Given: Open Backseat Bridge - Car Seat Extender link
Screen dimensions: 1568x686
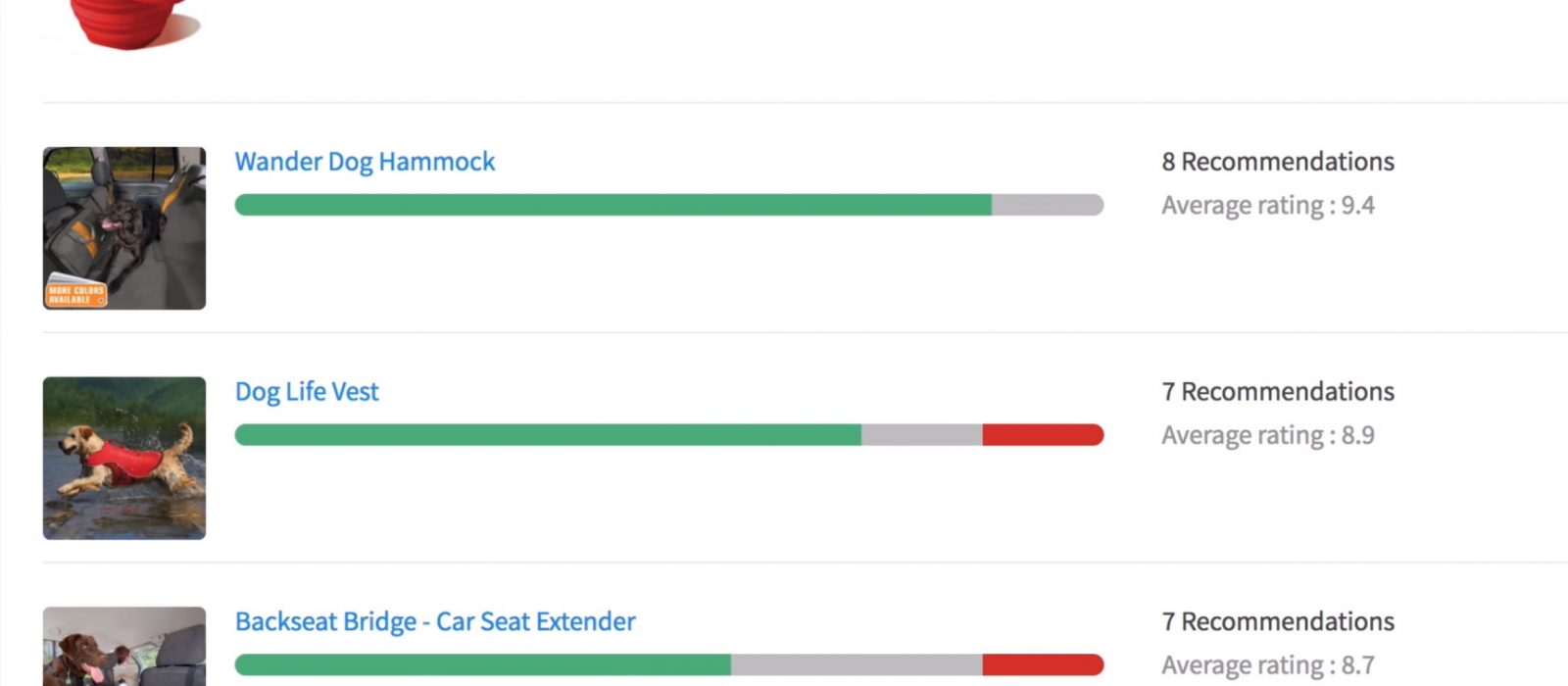Looking at the screenshot, I should click(435, 622).
